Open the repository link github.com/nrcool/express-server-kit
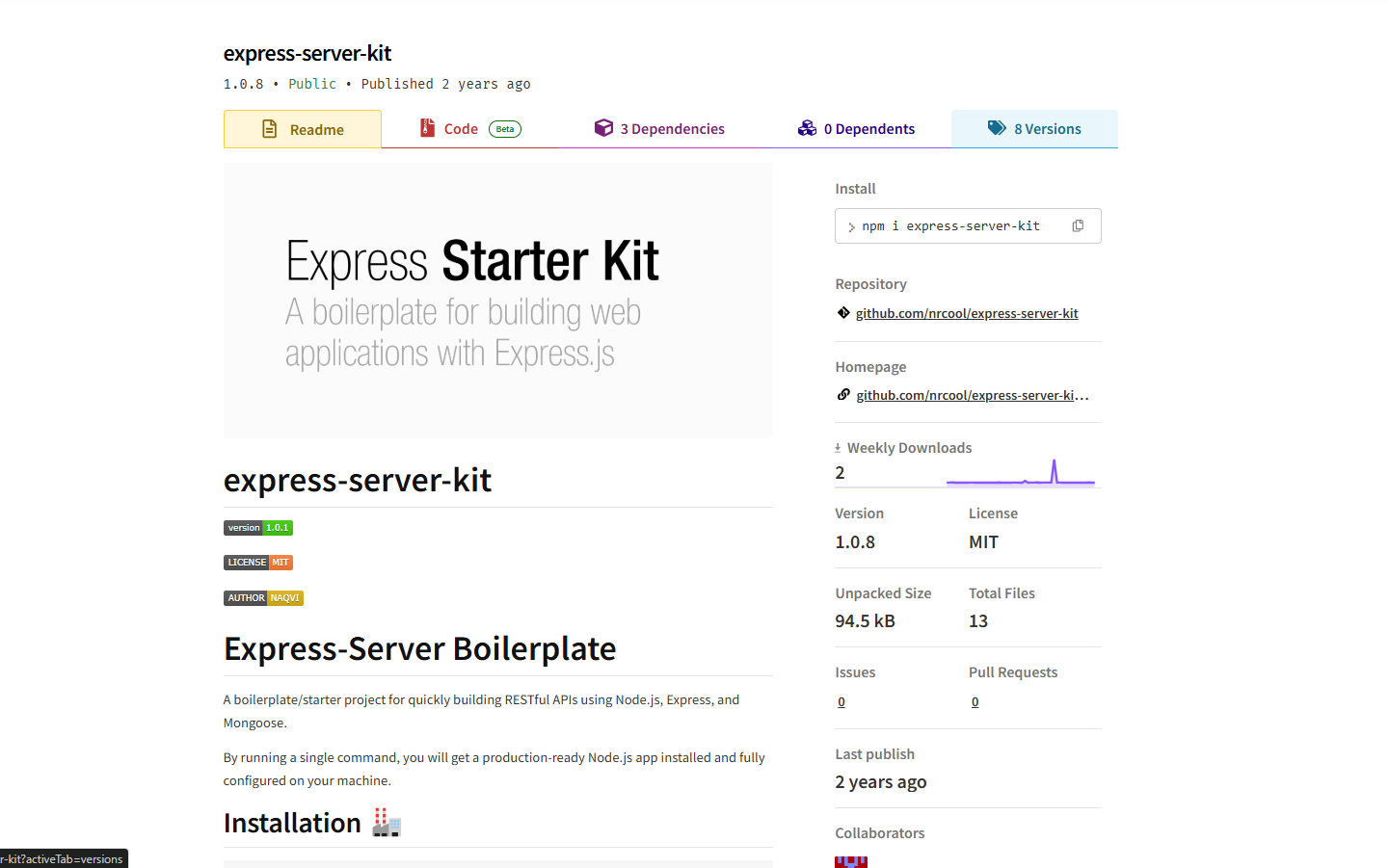The width and height of the screenshot is (1389, 868). (967, 314)
